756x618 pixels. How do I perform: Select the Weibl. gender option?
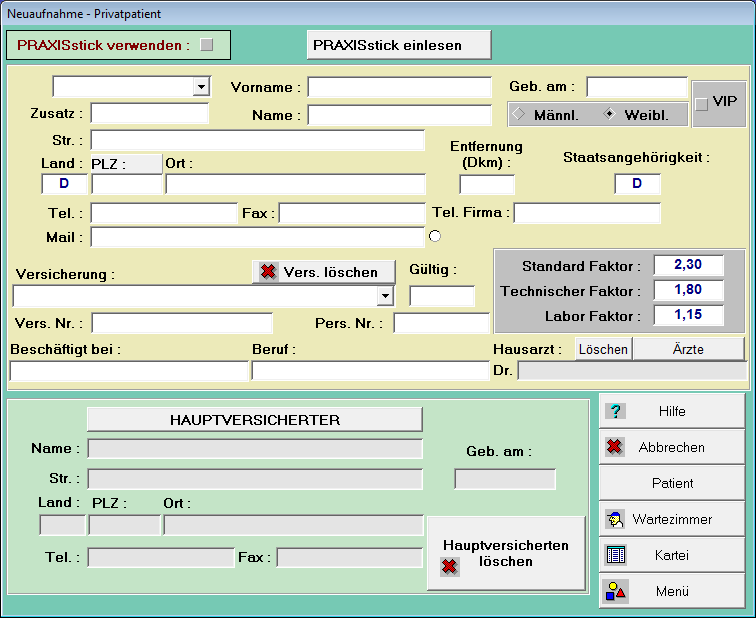click(x=609, y=114)
